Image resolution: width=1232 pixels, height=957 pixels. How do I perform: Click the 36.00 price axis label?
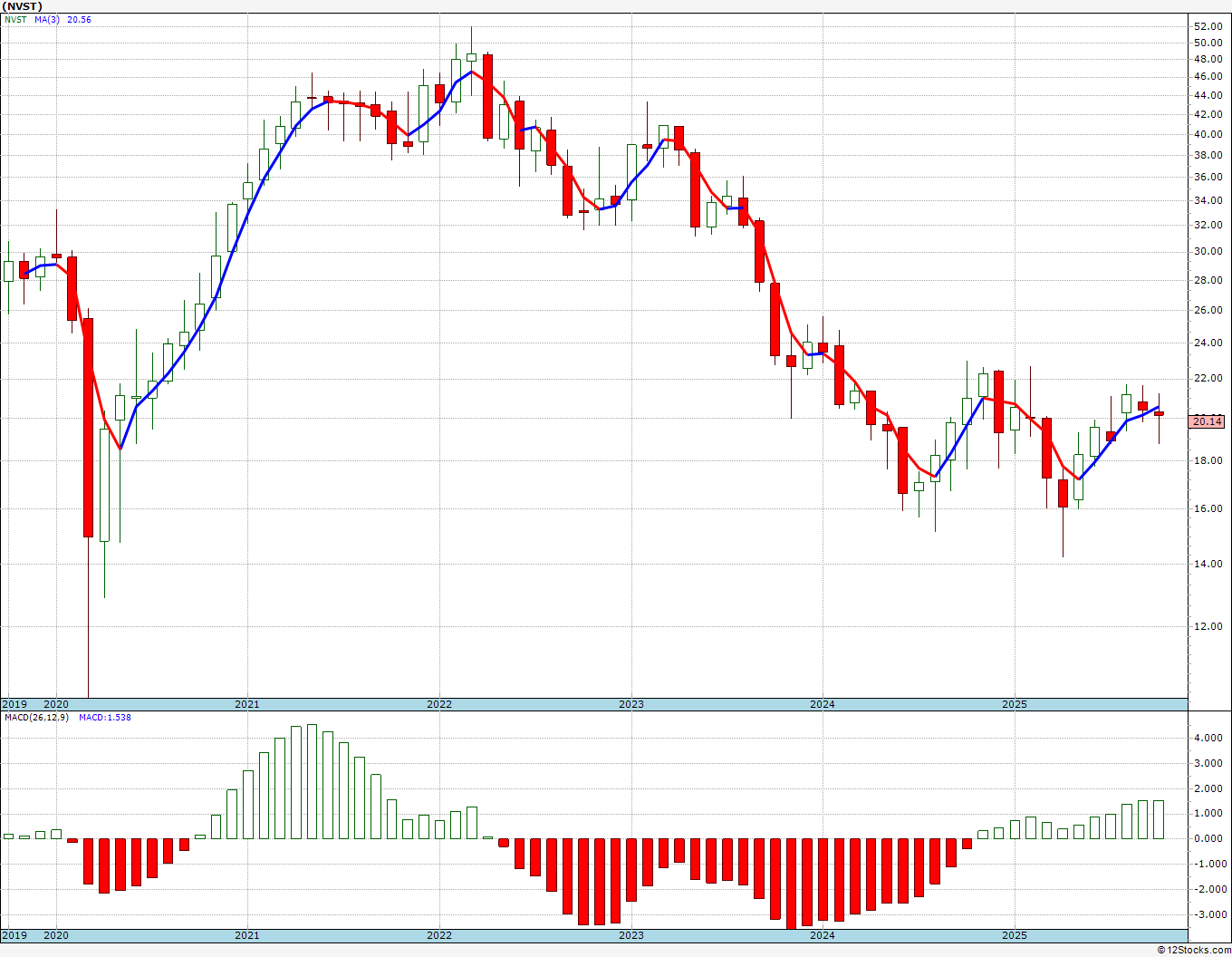(x=1208, y=177)
